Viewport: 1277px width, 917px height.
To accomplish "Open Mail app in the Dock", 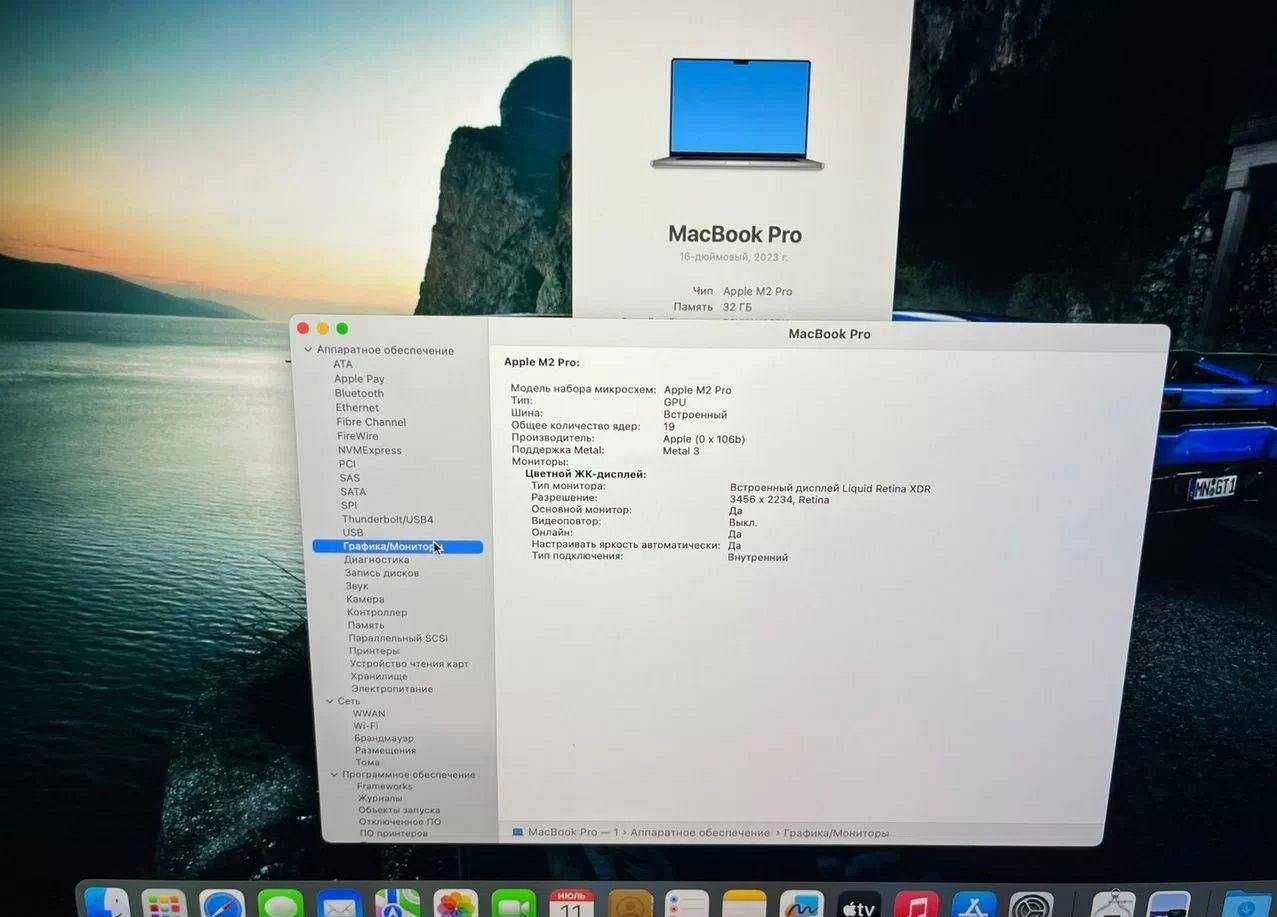I will point(339,905).
